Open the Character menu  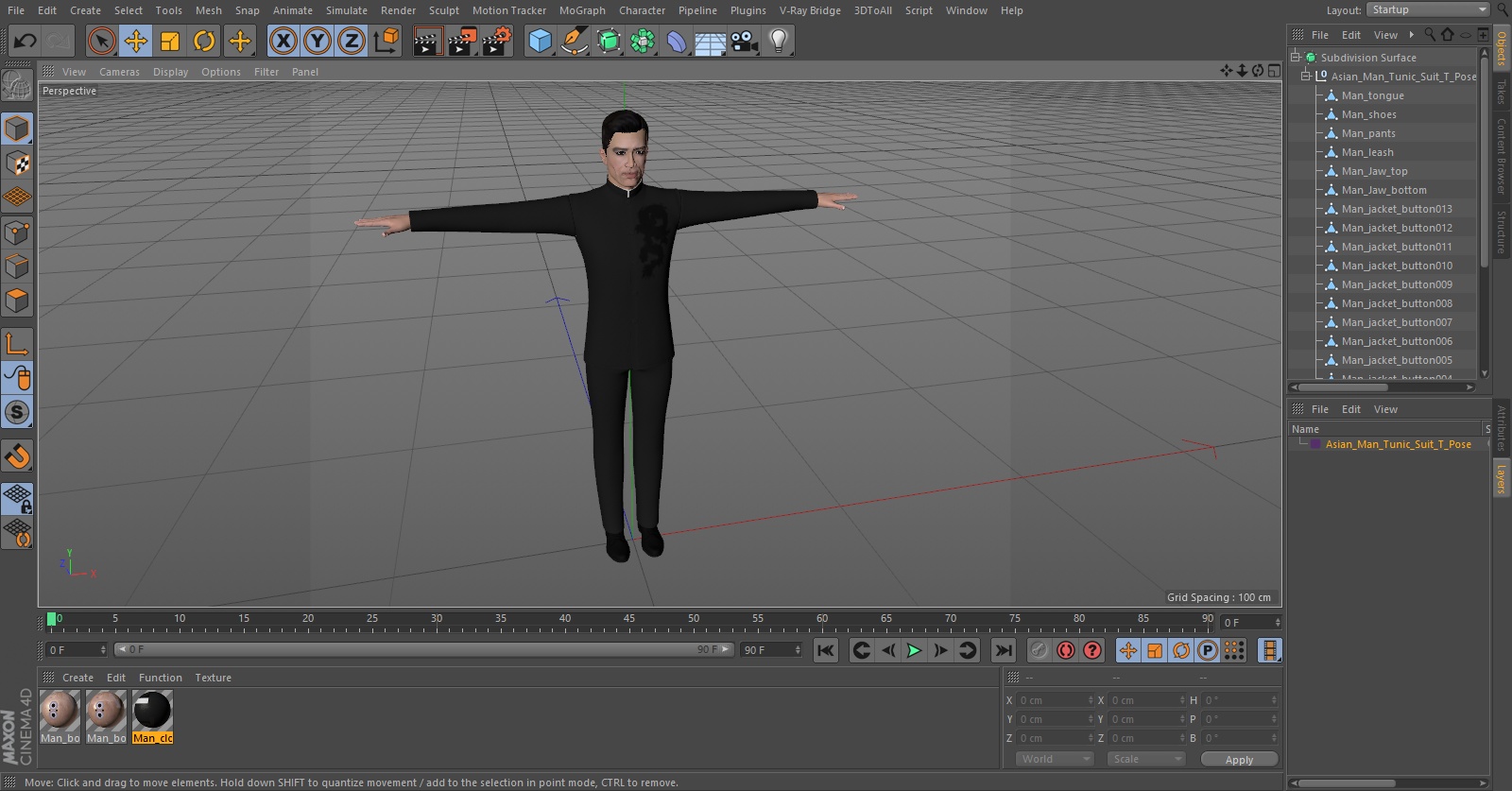click(643, 10)
